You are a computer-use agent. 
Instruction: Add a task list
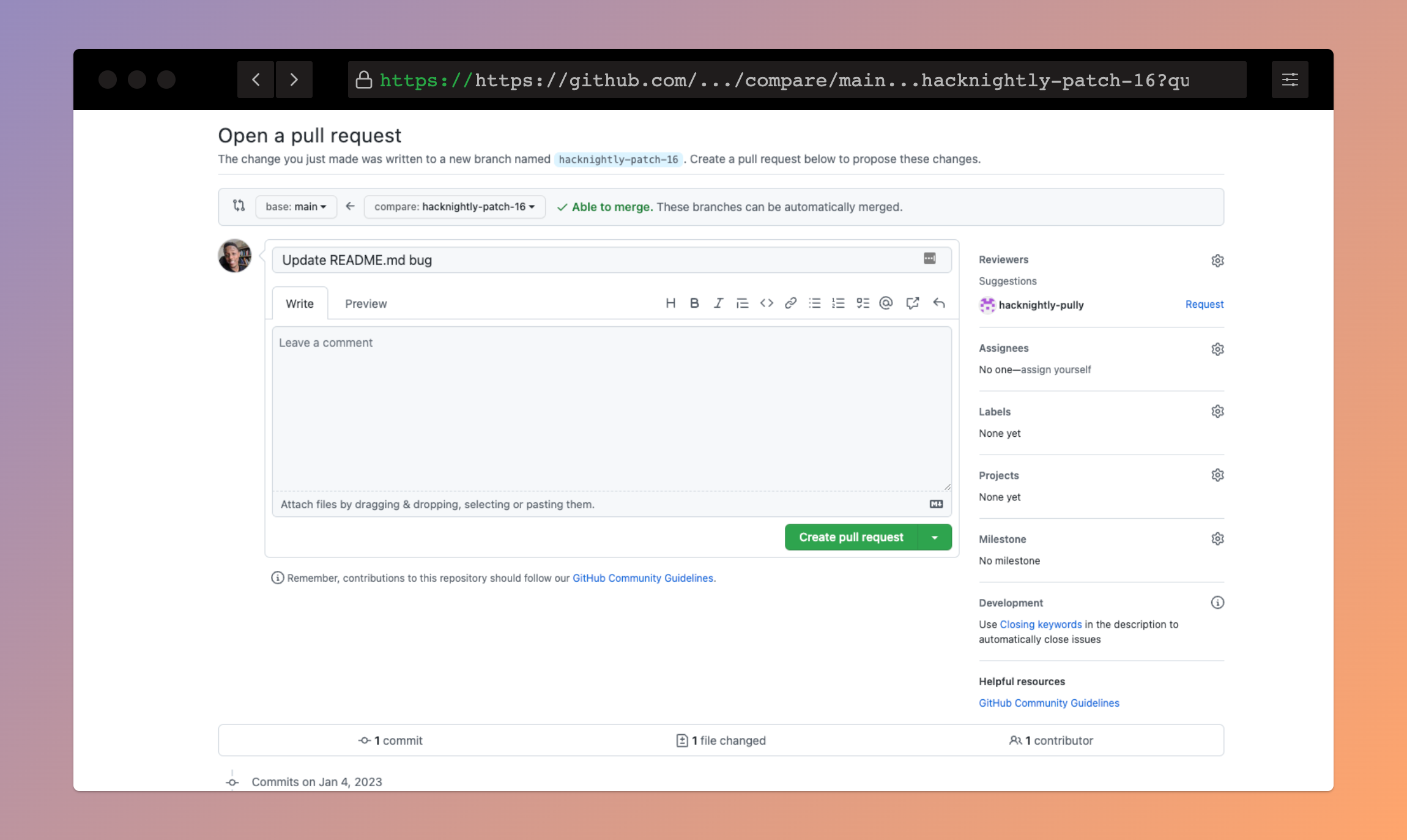tap(863, 303)
